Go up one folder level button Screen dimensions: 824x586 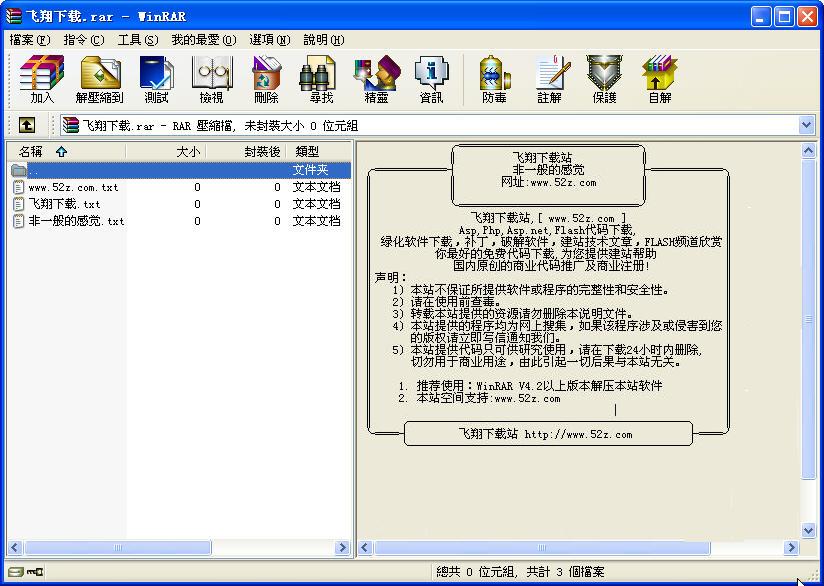point(27,125)
